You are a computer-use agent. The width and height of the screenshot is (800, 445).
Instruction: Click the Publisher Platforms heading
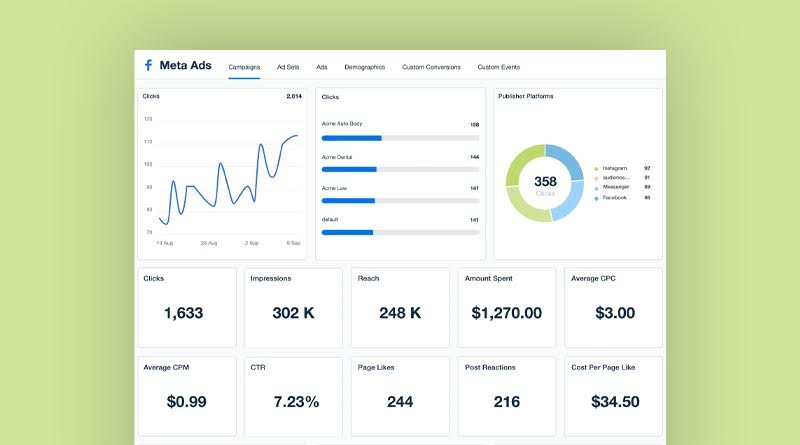tap(526, 96)
